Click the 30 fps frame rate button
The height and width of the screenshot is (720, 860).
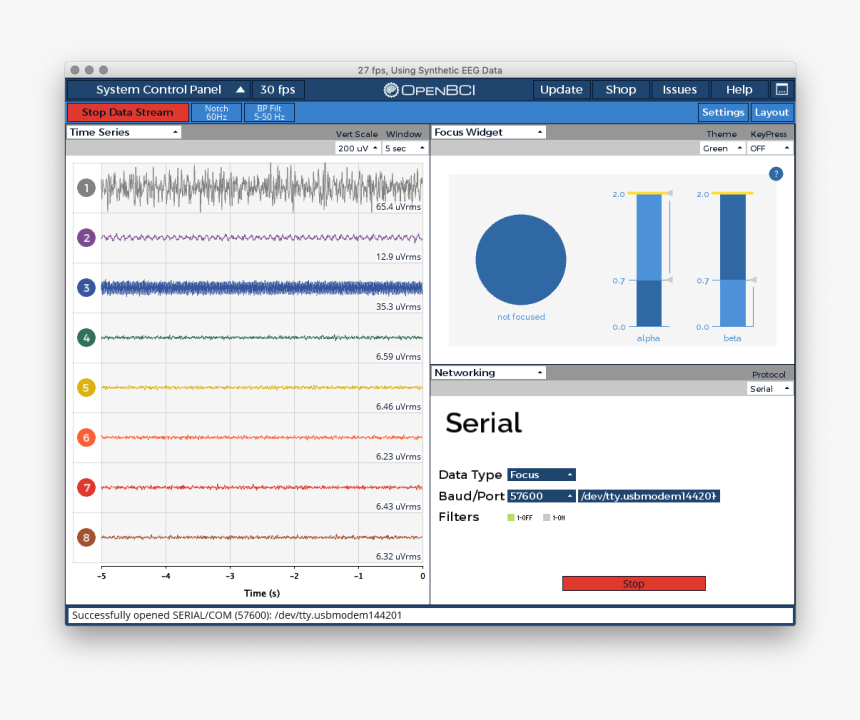(x=278, y=89)
